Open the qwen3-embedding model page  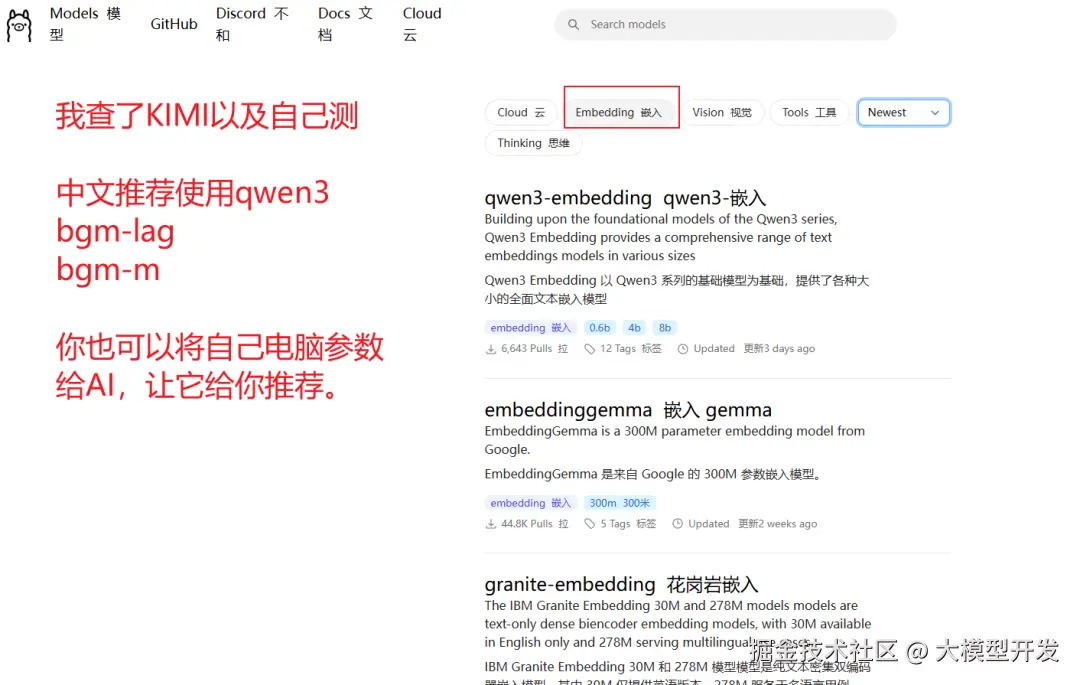click(625, 198)
